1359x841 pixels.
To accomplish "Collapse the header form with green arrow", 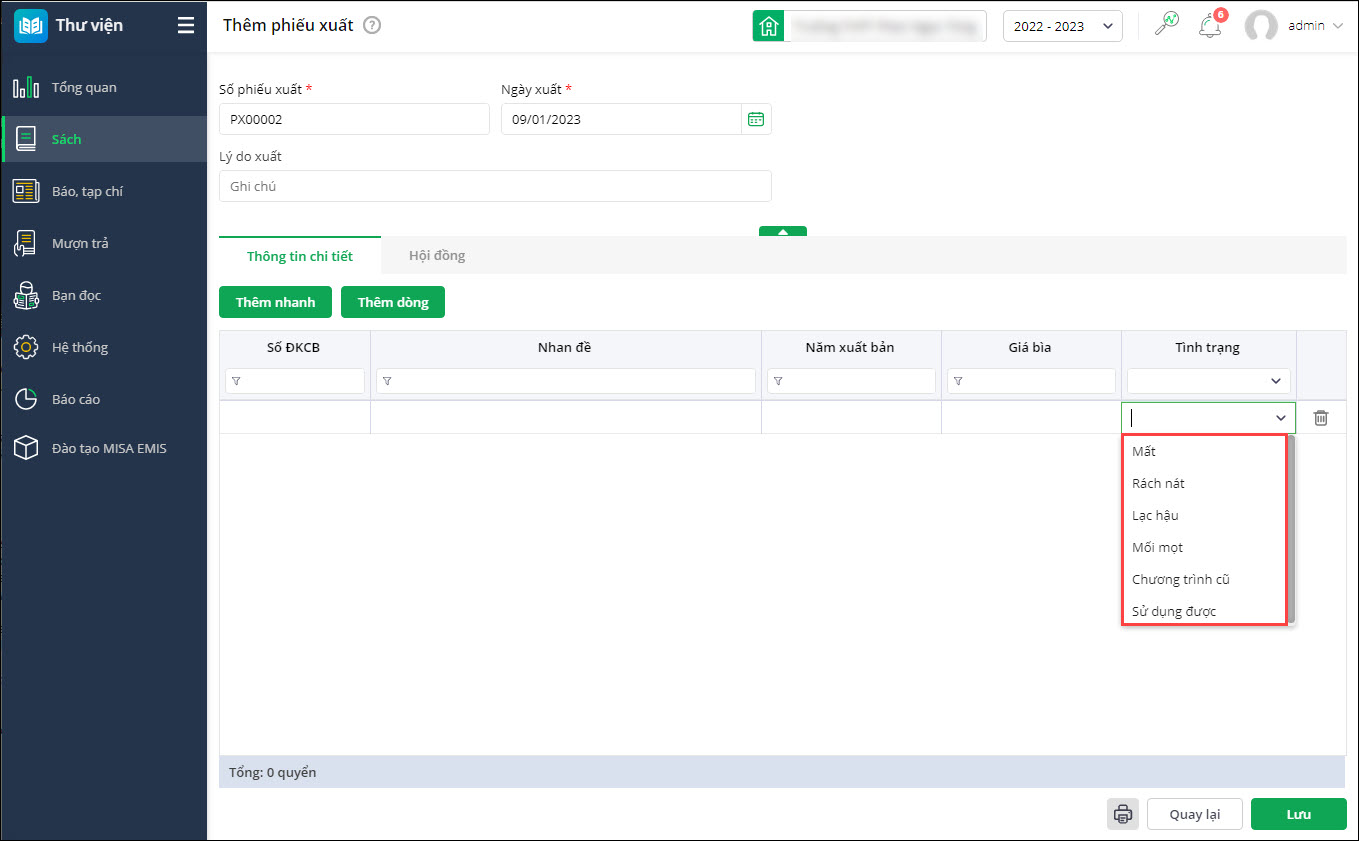I will 783,231.
